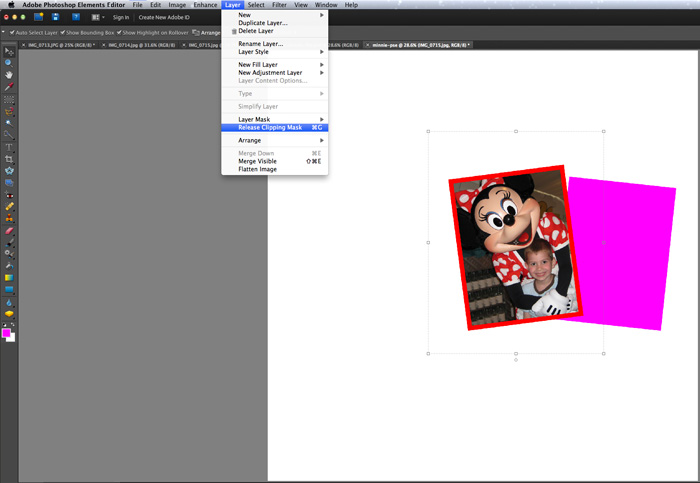
Task: Open the Select menu
Action: (x=256, y=5)
